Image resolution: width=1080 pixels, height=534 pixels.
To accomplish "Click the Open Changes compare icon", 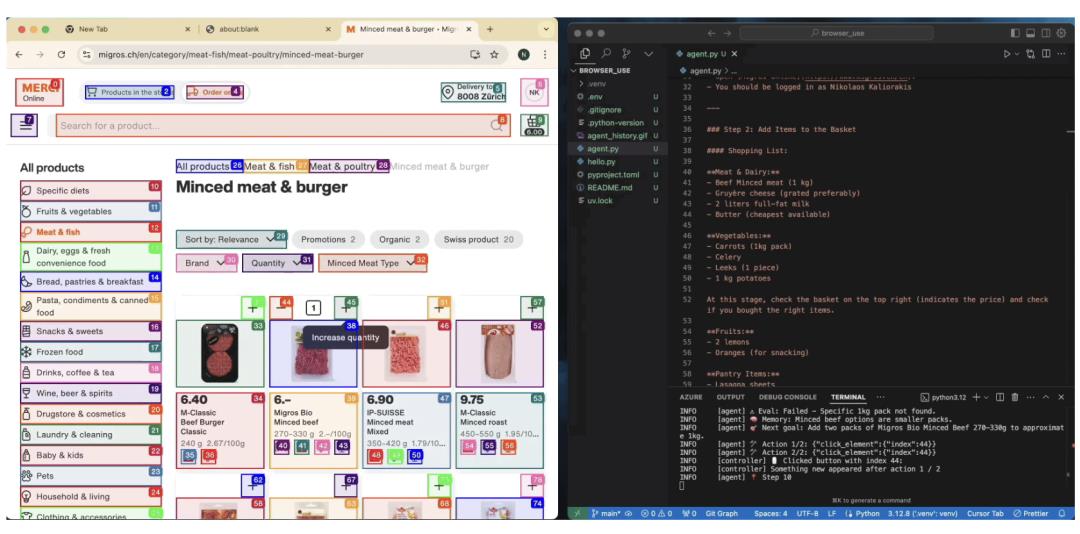I will point(1030,54).
